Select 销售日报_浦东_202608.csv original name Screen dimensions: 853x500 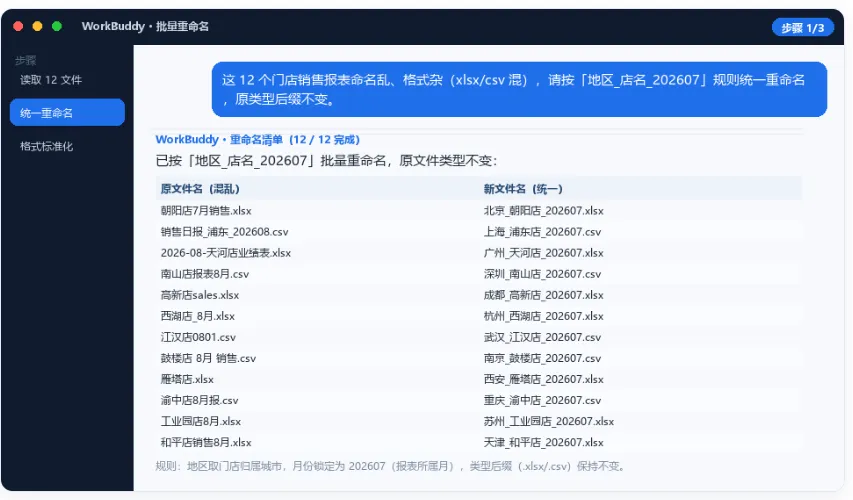224,232
